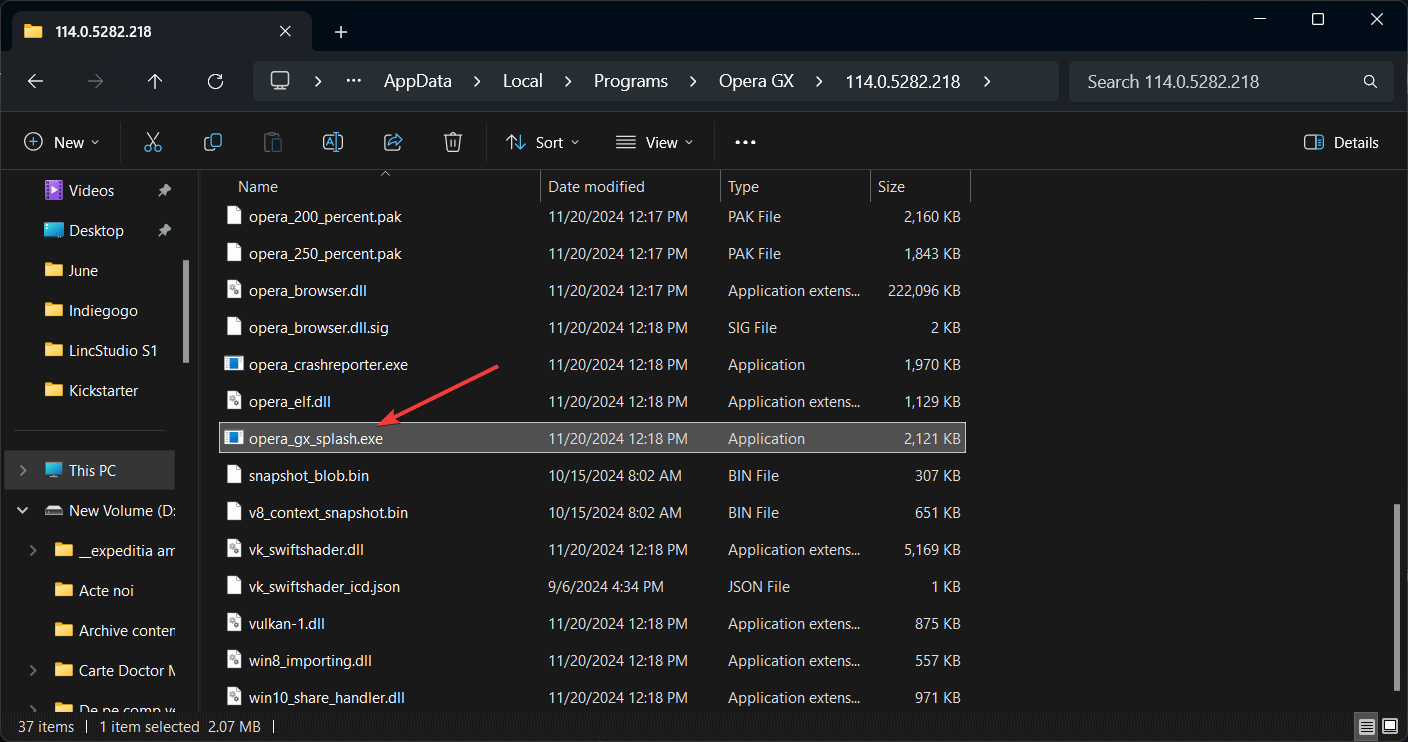The image size is (1408, 742).
Task: Click the Copy icon in toolbar
Action: pyautogui.click(x=213, y=142)
